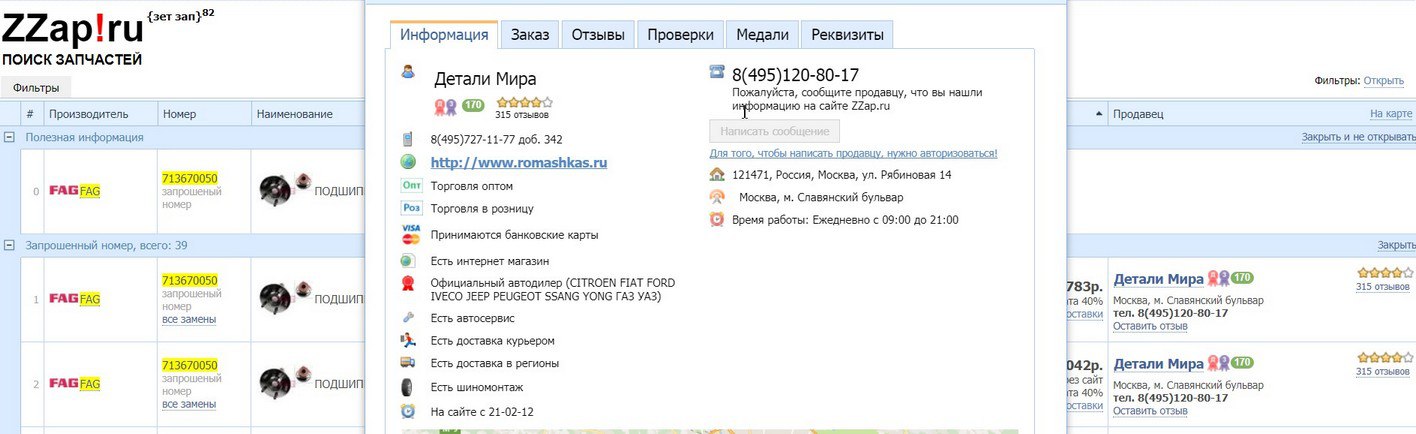Open the Реквизиты tab
Viewport: 1416px width, 434px height.
[847, 34]
